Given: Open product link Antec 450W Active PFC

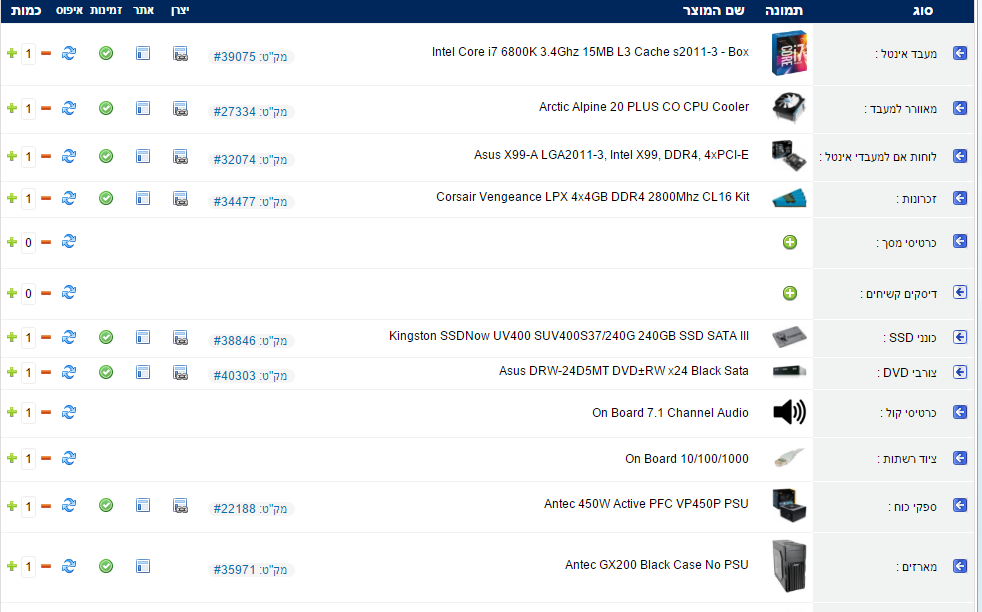Looking at the screenshot, I should point(646,504).
